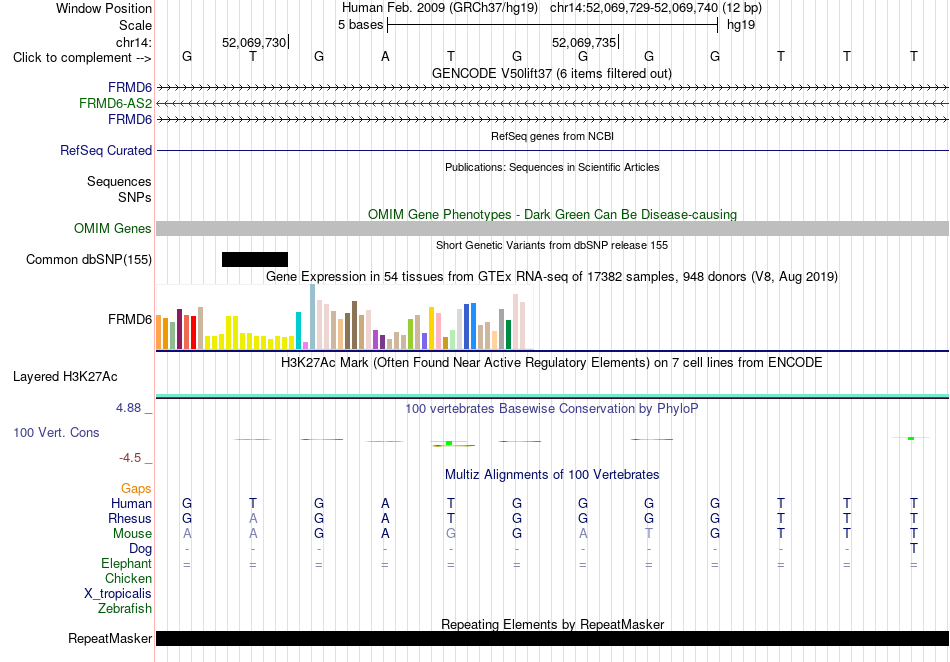Click the Mouse alignment row label
This screenshot has width=950, height=662.
(132, 534)
